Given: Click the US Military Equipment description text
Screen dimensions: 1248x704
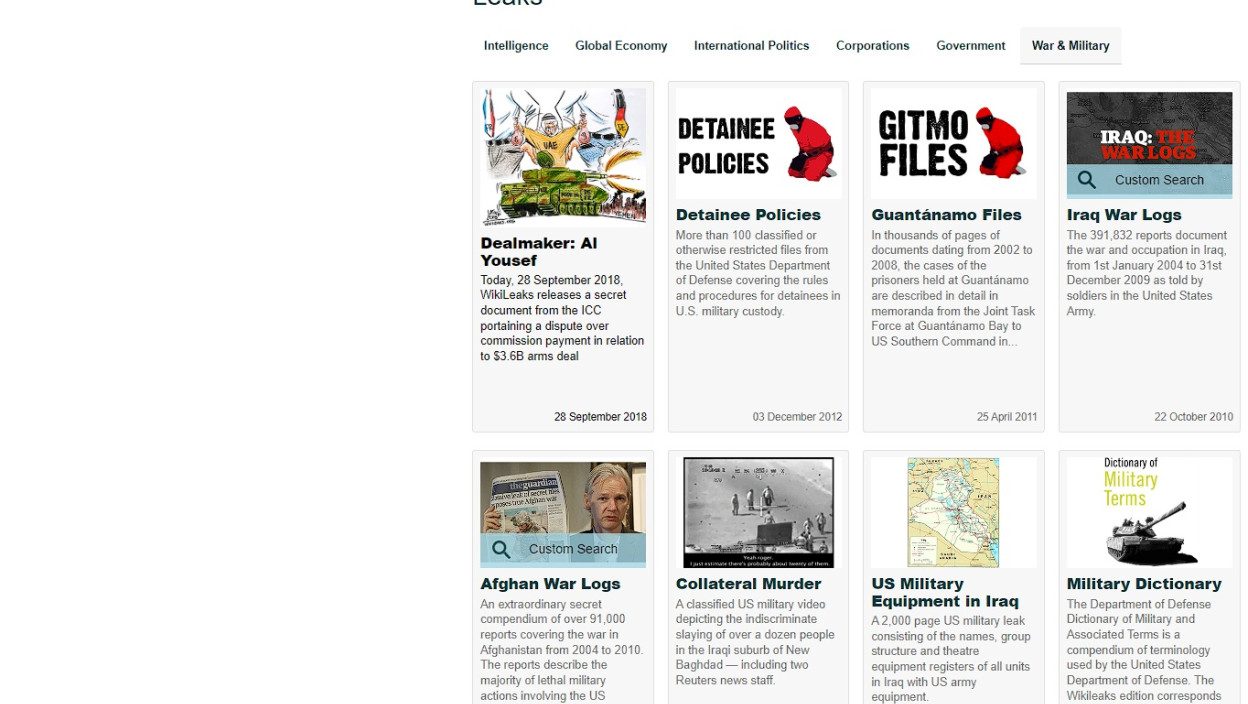Looking at the screenshot, I should (x=951, y=659).
